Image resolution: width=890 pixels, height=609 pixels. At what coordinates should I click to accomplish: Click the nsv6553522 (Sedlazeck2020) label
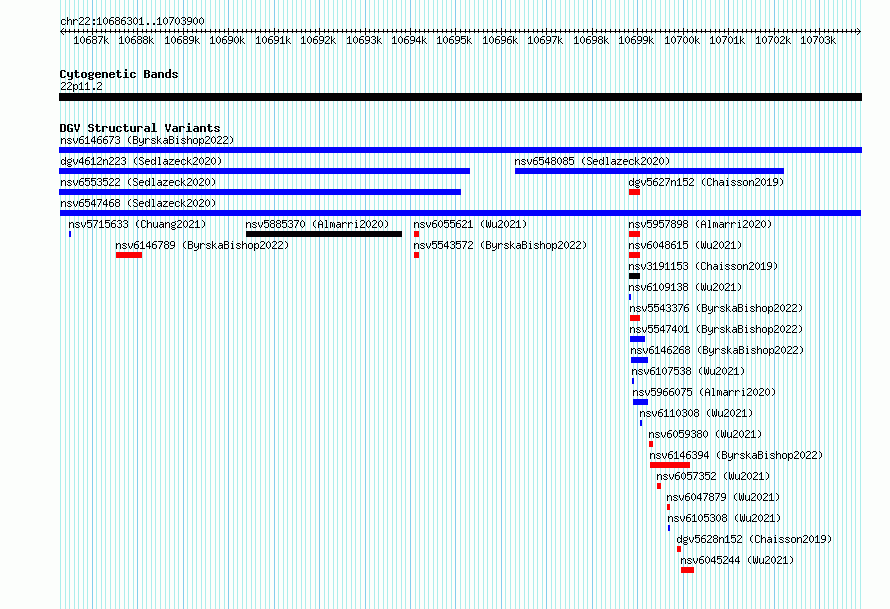tap(138, 182)
